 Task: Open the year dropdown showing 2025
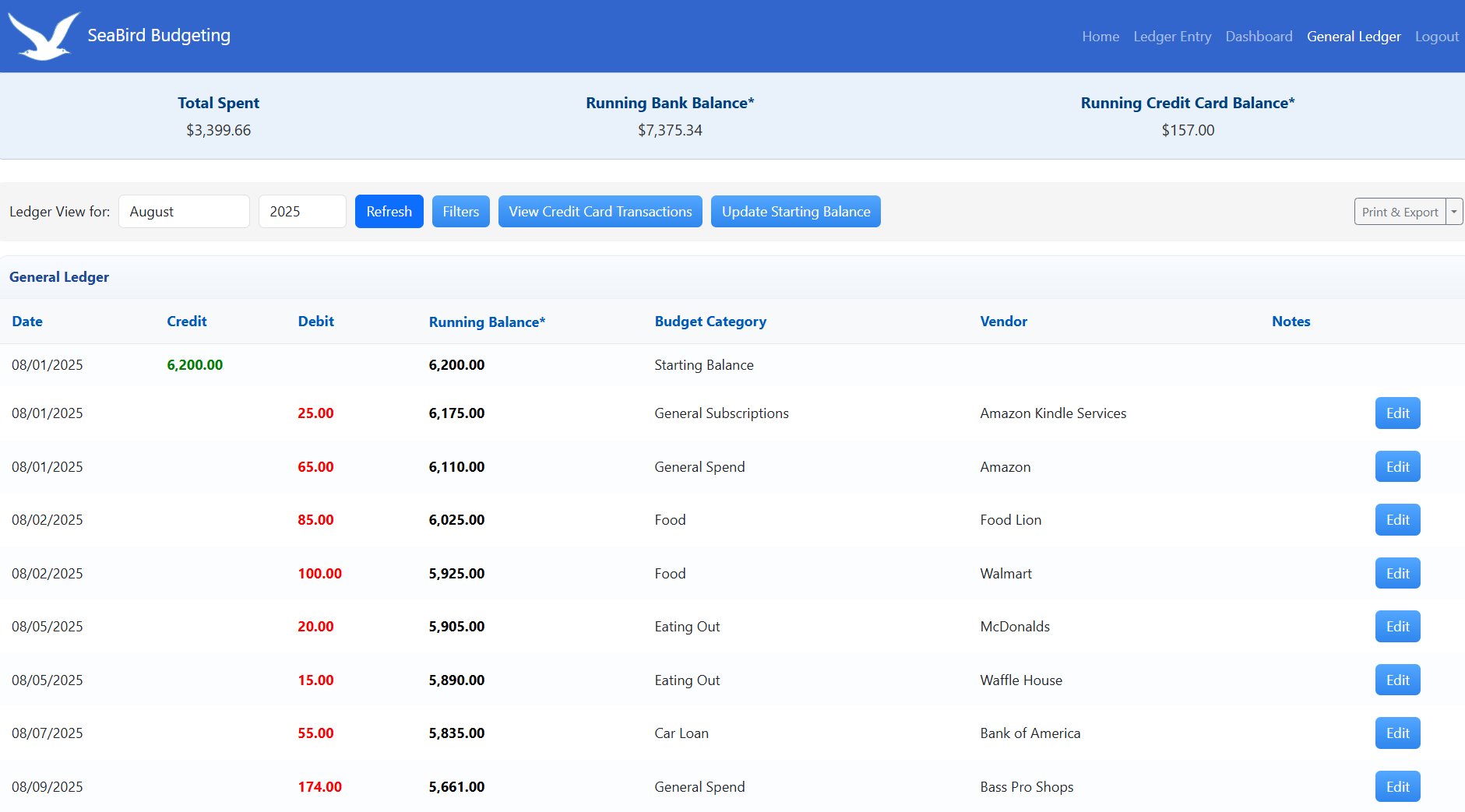coord(302,212)
